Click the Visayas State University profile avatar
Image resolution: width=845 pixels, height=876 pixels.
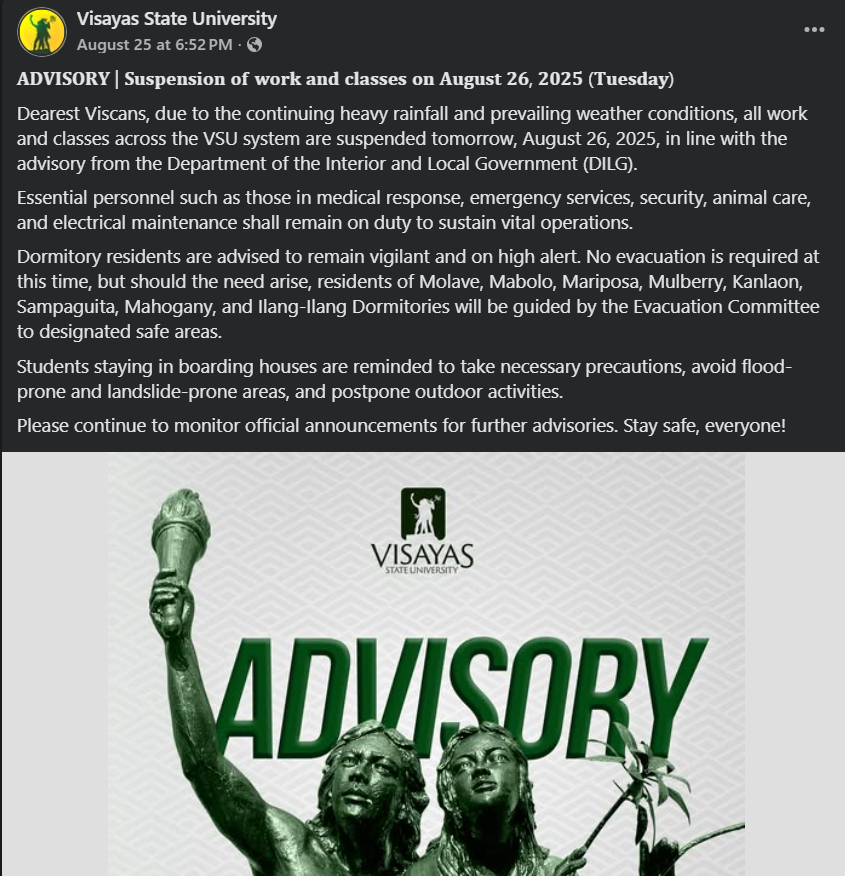[x=42, y=32]
